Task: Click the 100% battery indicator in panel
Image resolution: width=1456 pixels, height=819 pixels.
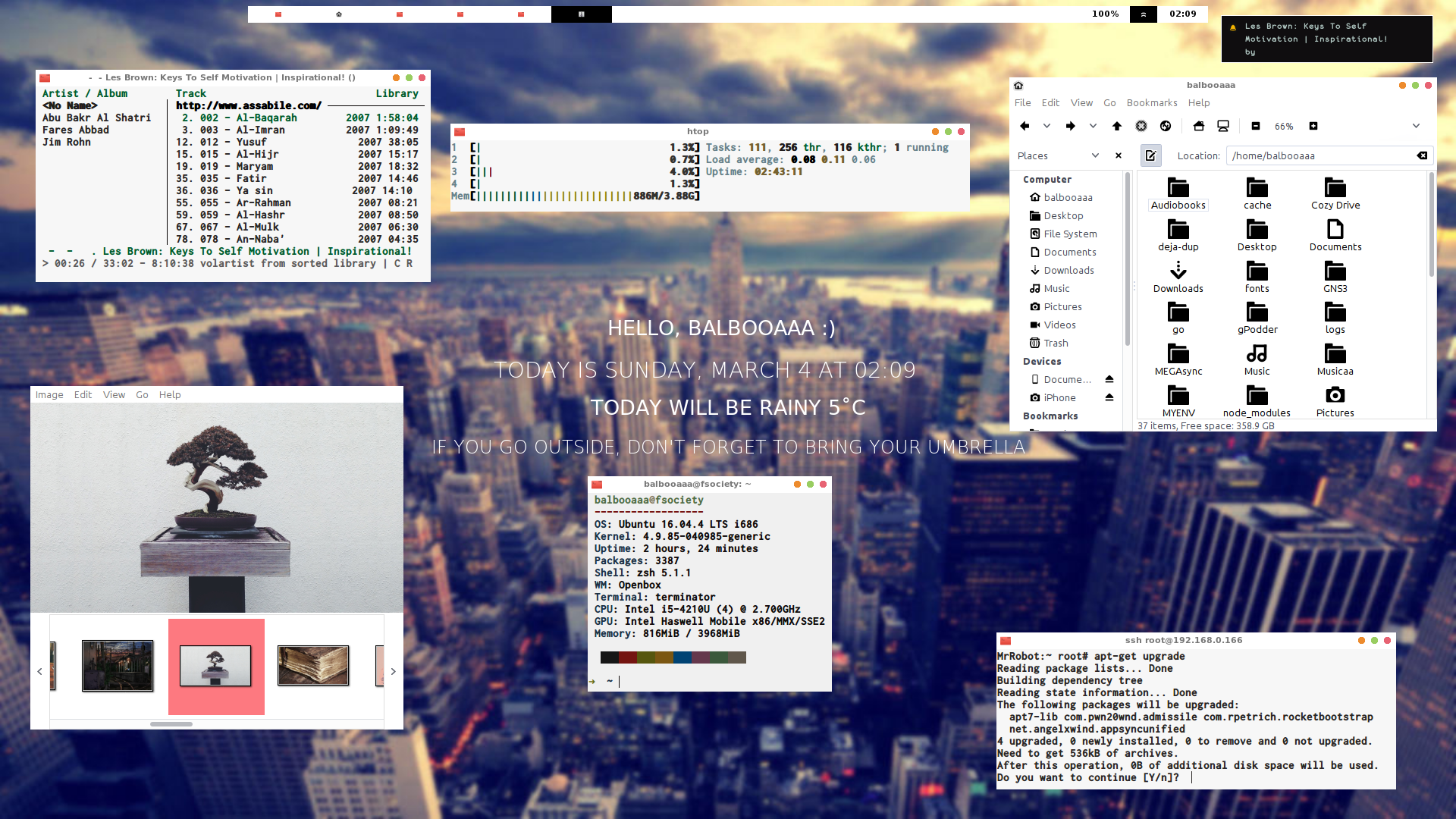Action: (x=1105, y=14)
